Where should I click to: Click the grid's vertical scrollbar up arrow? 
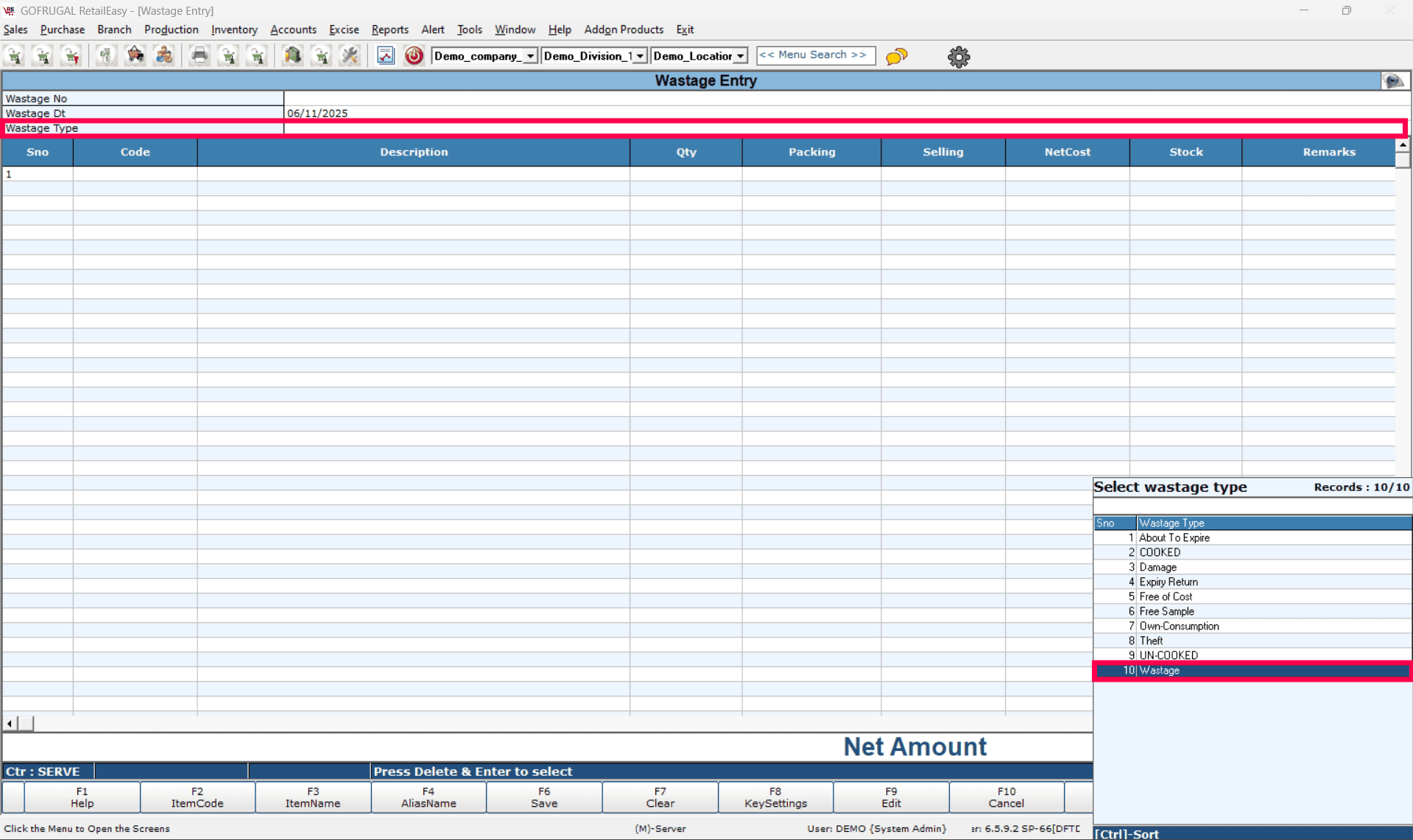coord(1402,145)
